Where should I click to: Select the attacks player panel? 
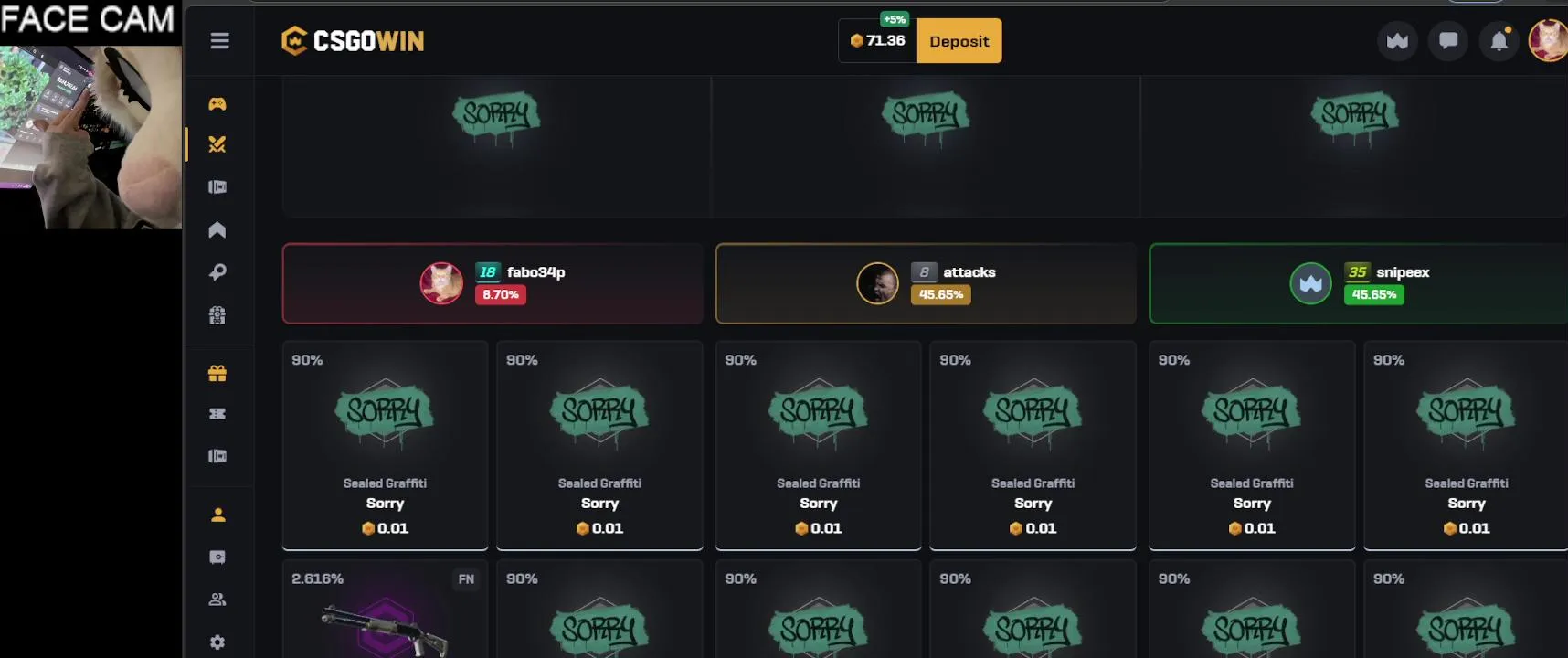pyautogui.click(x=926, y=283)
